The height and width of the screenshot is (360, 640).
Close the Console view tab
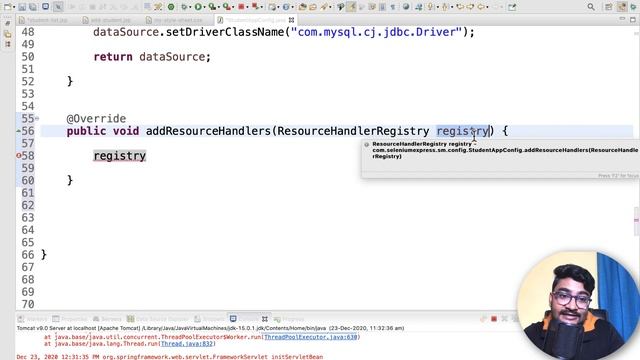(x=264, y=319)
